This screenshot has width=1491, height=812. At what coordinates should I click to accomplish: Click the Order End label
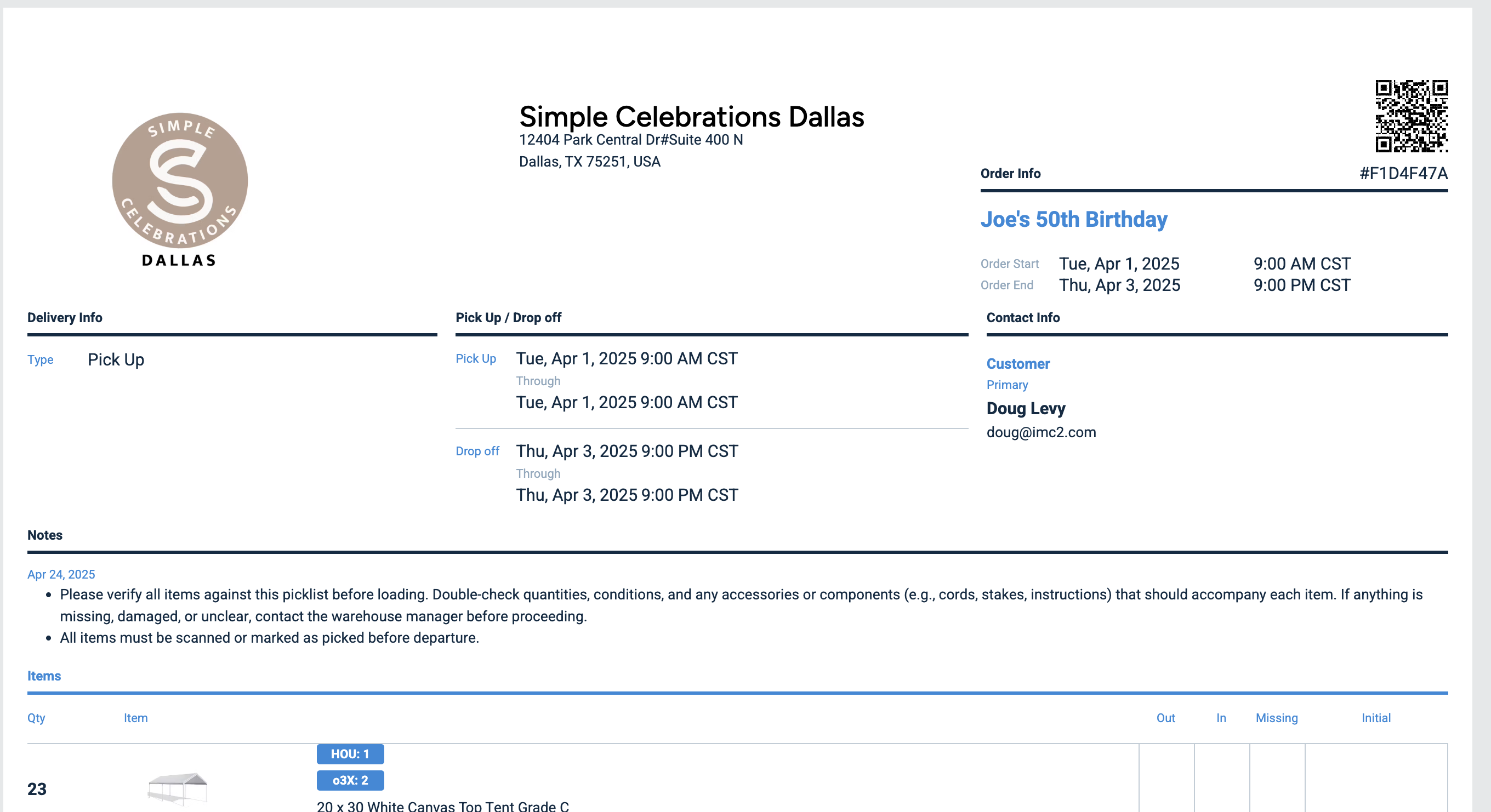coord(1006,285)
